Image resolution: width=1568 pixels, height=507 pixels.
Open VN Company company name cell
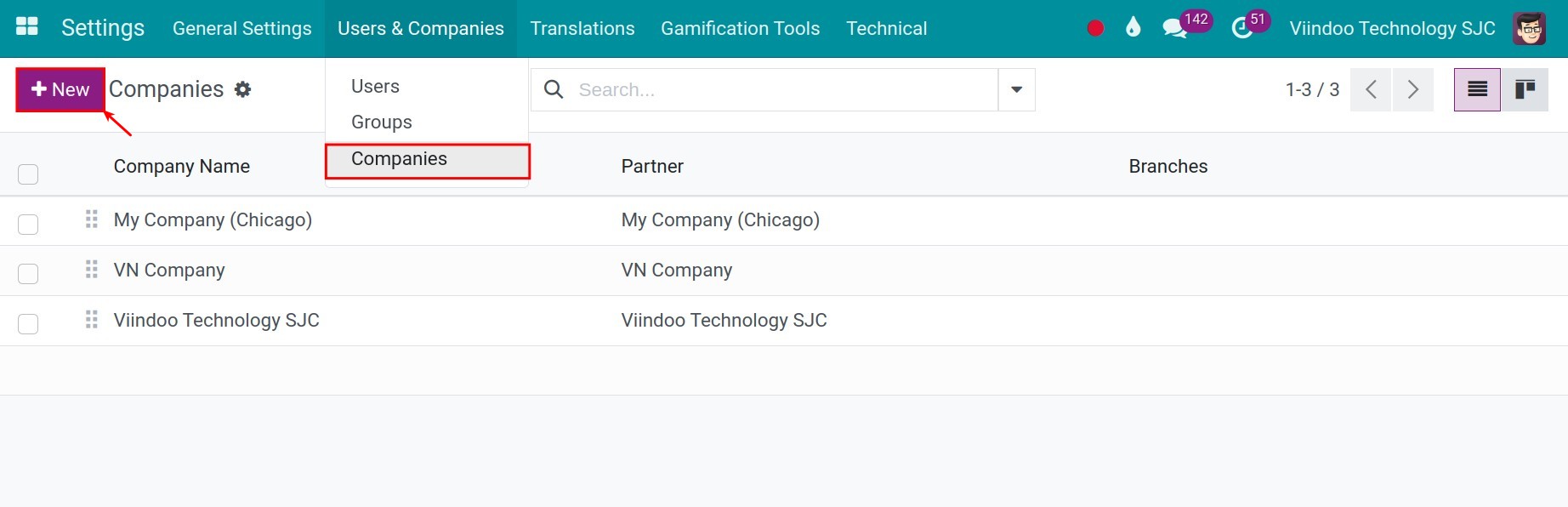(169, 270)
